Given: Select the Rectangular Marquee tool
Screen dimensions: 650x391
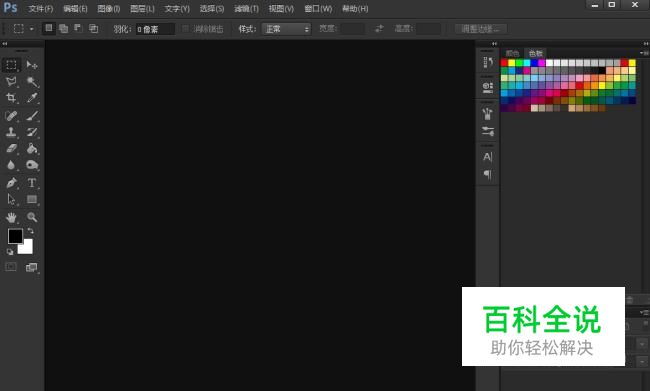Looking at the screenshot, I should point(11,65).
